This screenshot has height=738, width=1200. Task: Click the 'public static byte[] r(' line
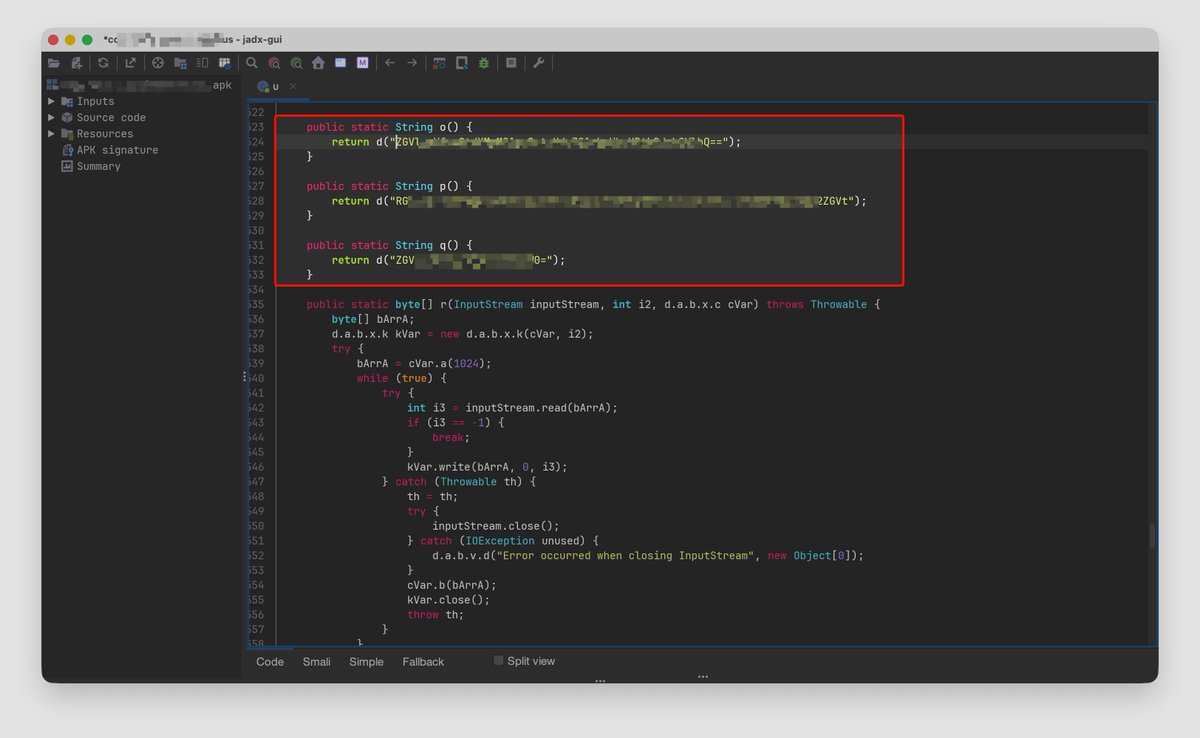(x=593, y=304)
